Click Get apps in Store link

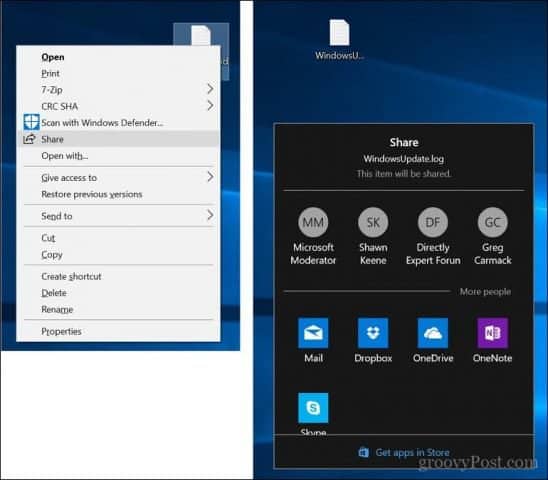pos(412,452)
